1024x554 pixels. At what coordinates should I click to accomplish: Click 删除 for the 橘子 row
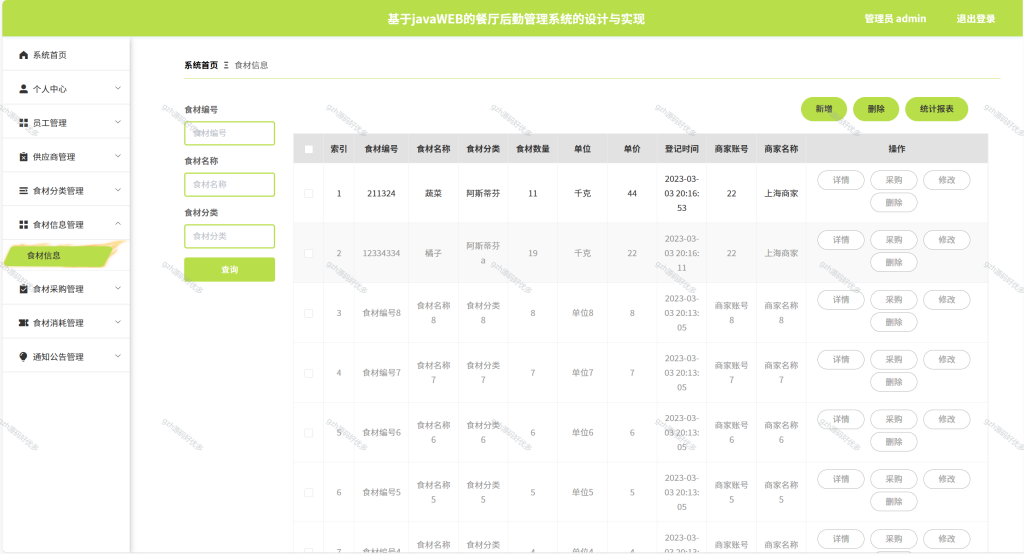click(x=894, y=263)
